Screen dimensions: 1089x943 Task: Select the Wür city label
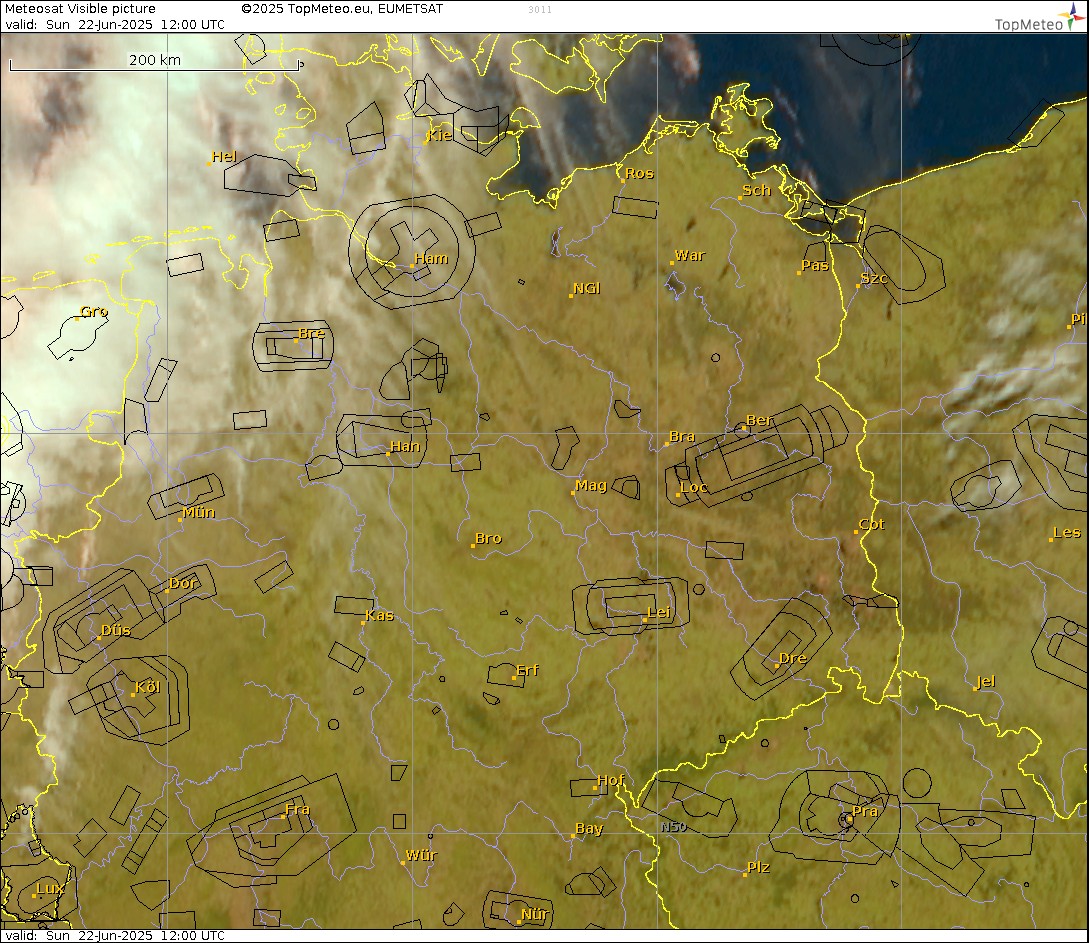(421, 855)
